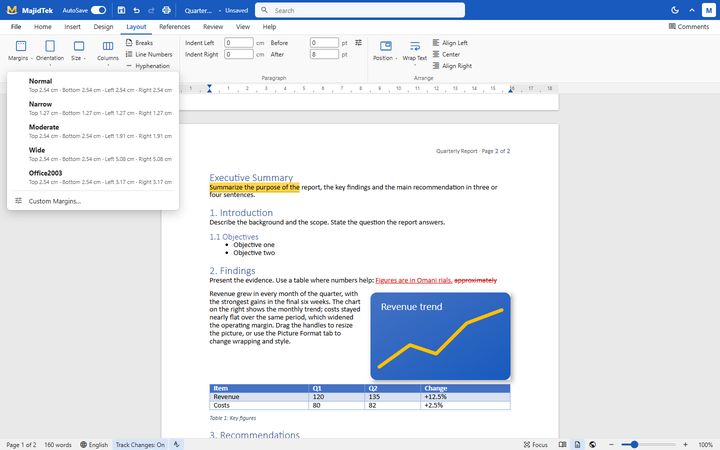Viewport: 720px width, 450px height.
Task: Open the user account avatar M
Action: (709, 10)
